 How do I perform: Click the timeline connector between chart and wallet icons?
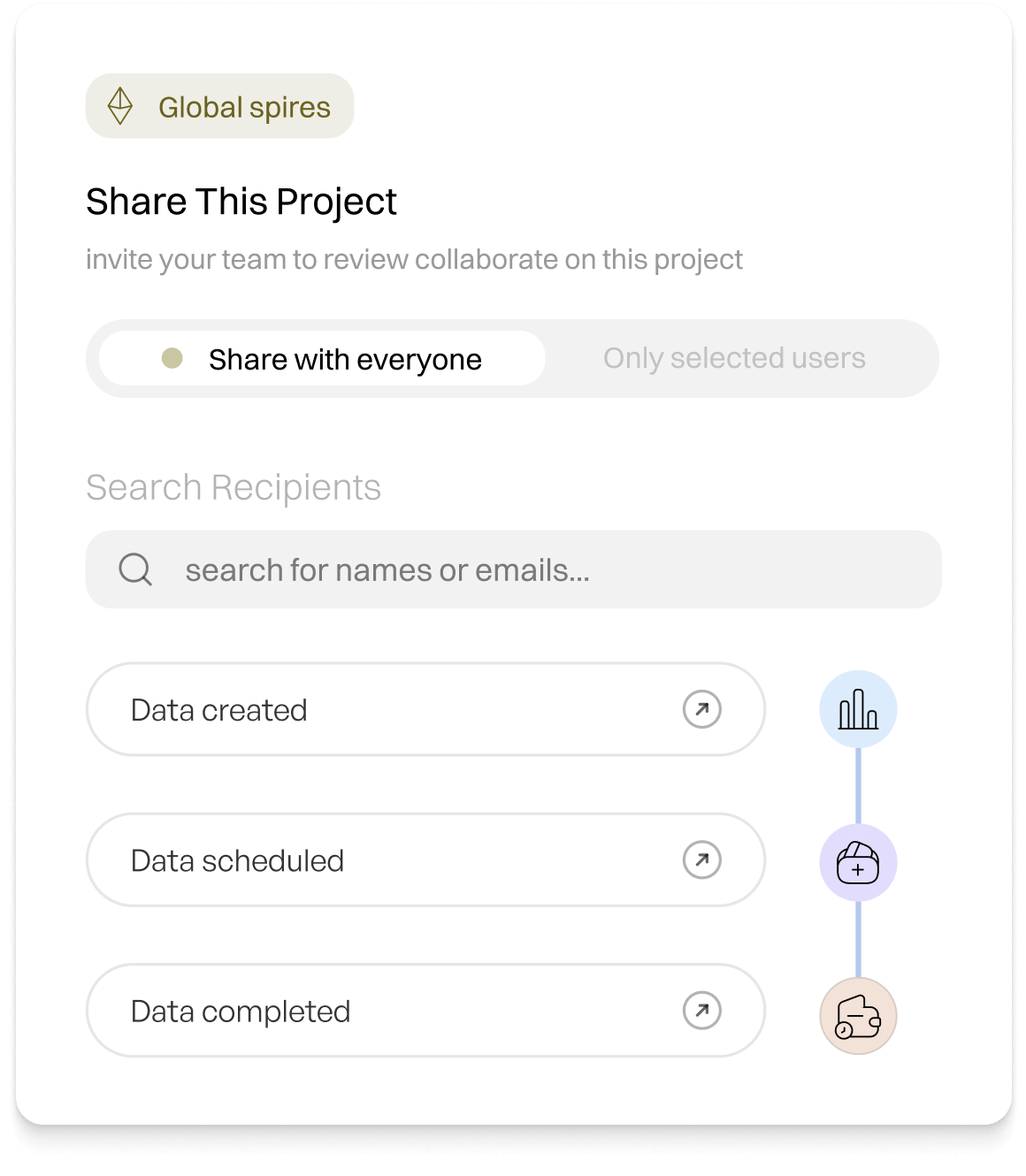858,786
